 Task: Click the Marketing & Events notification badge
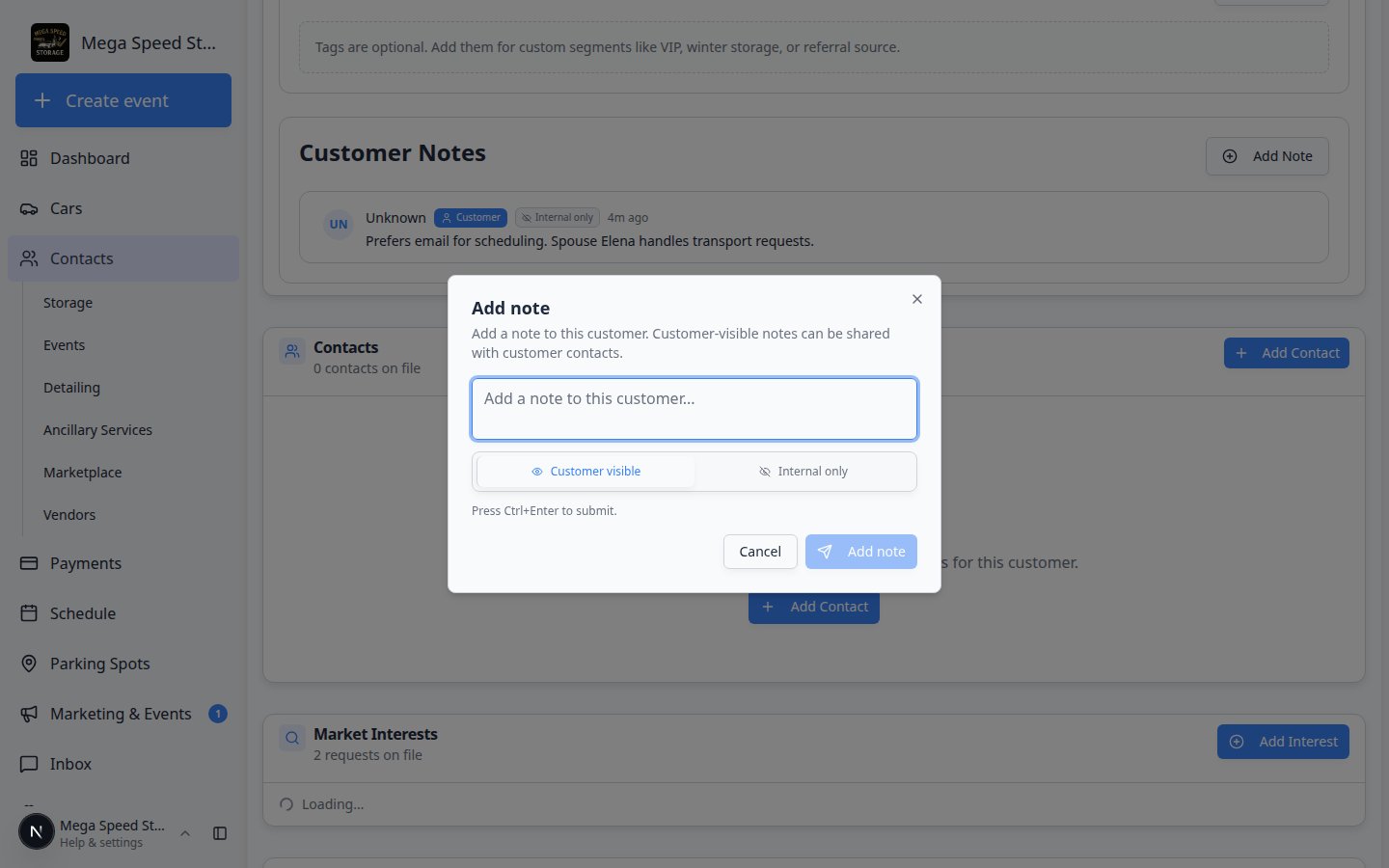pos(218,714)
